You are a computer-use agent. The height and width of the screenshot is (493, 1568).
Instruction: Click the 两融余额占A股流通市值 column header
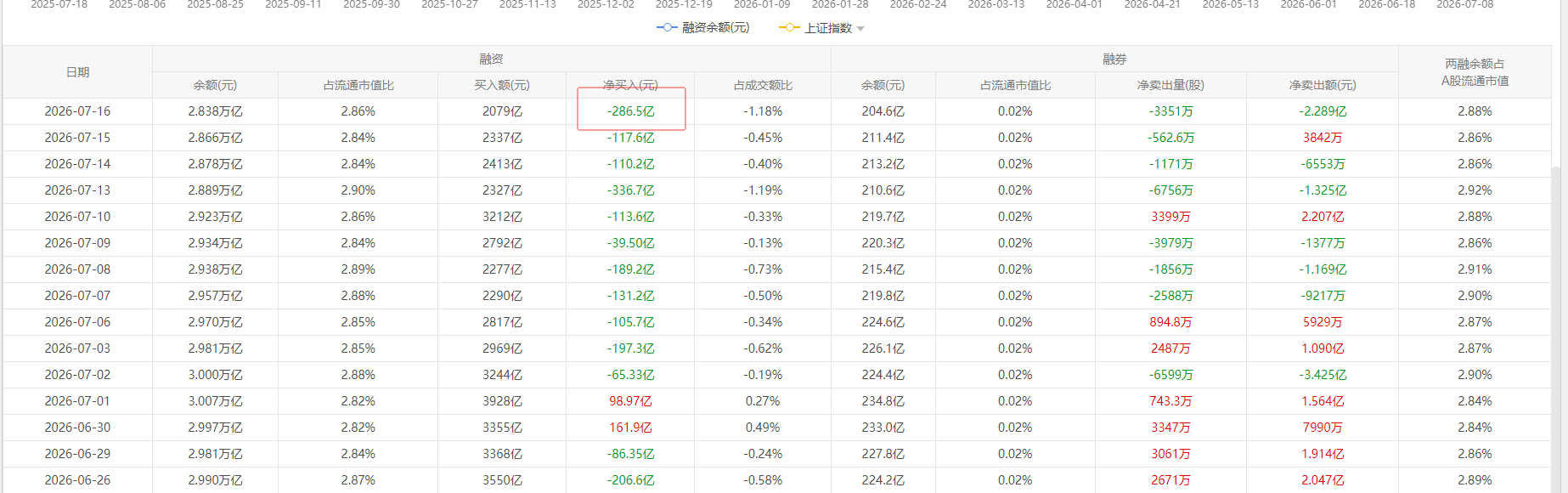[x=1475, y=72]
